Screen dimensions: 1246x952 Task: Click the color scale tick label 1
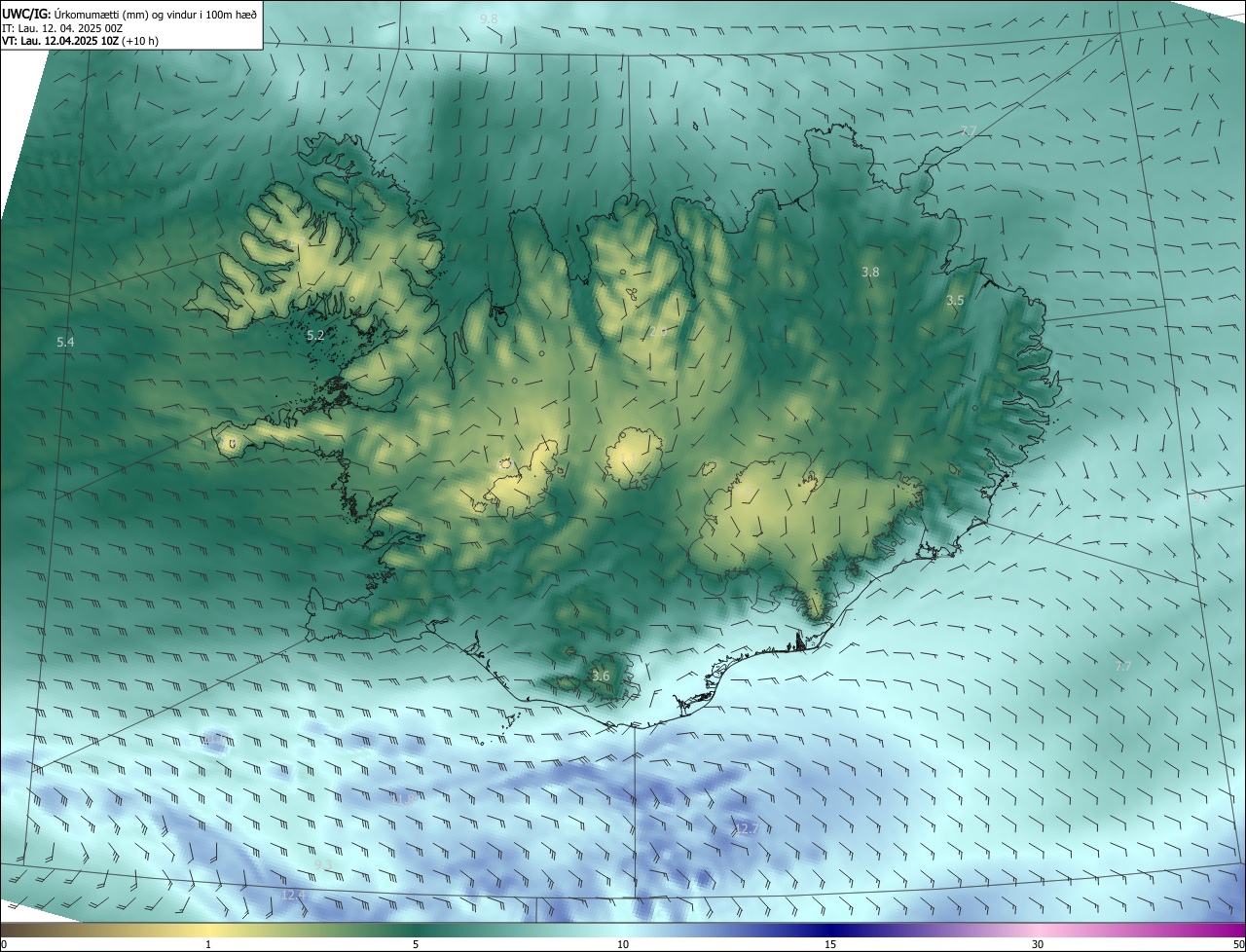(x=208, y=944)
